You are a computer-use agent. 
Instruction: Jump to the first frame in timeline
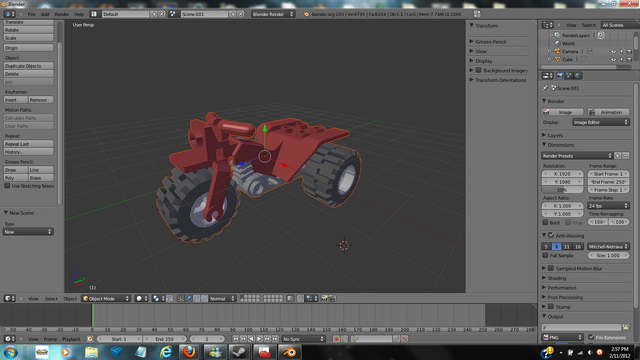236,339
